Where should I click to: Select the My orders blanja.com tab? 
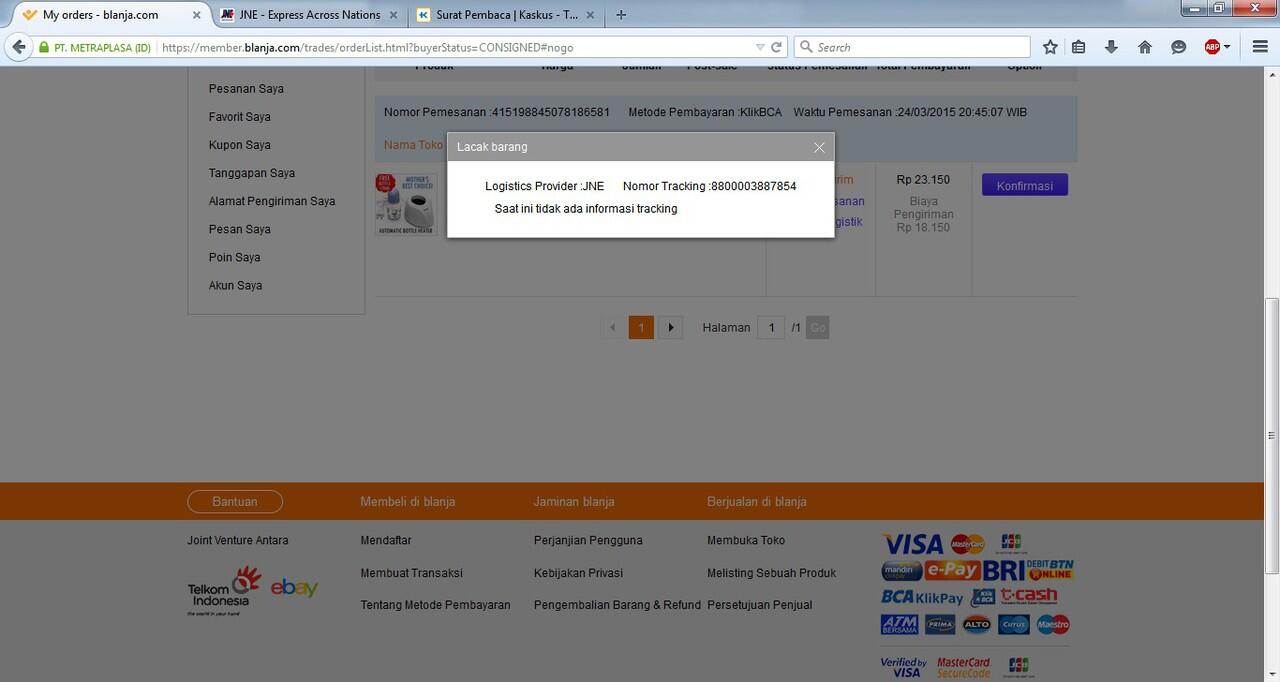point(111,15)
